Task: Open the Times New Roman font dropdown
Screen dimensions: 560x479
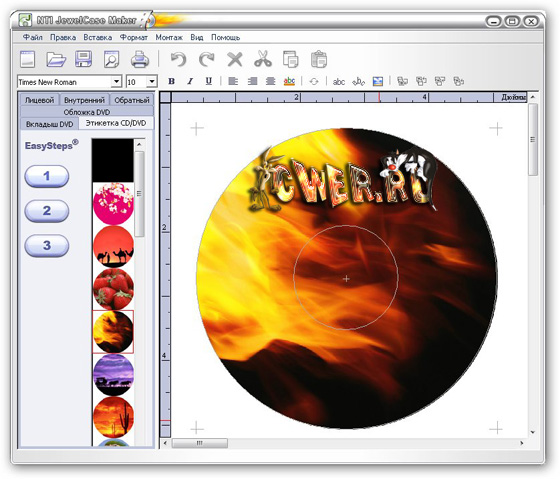Action: (116, 82)
